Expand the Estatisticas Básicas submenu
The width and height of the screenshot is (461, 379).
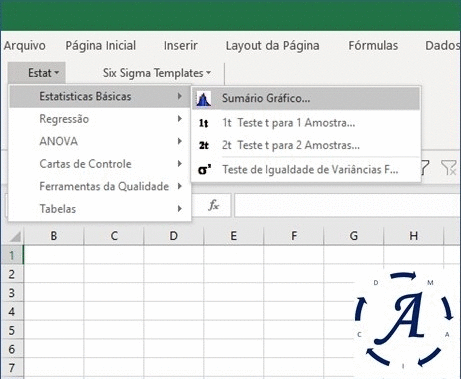click(x=100, y=96)
